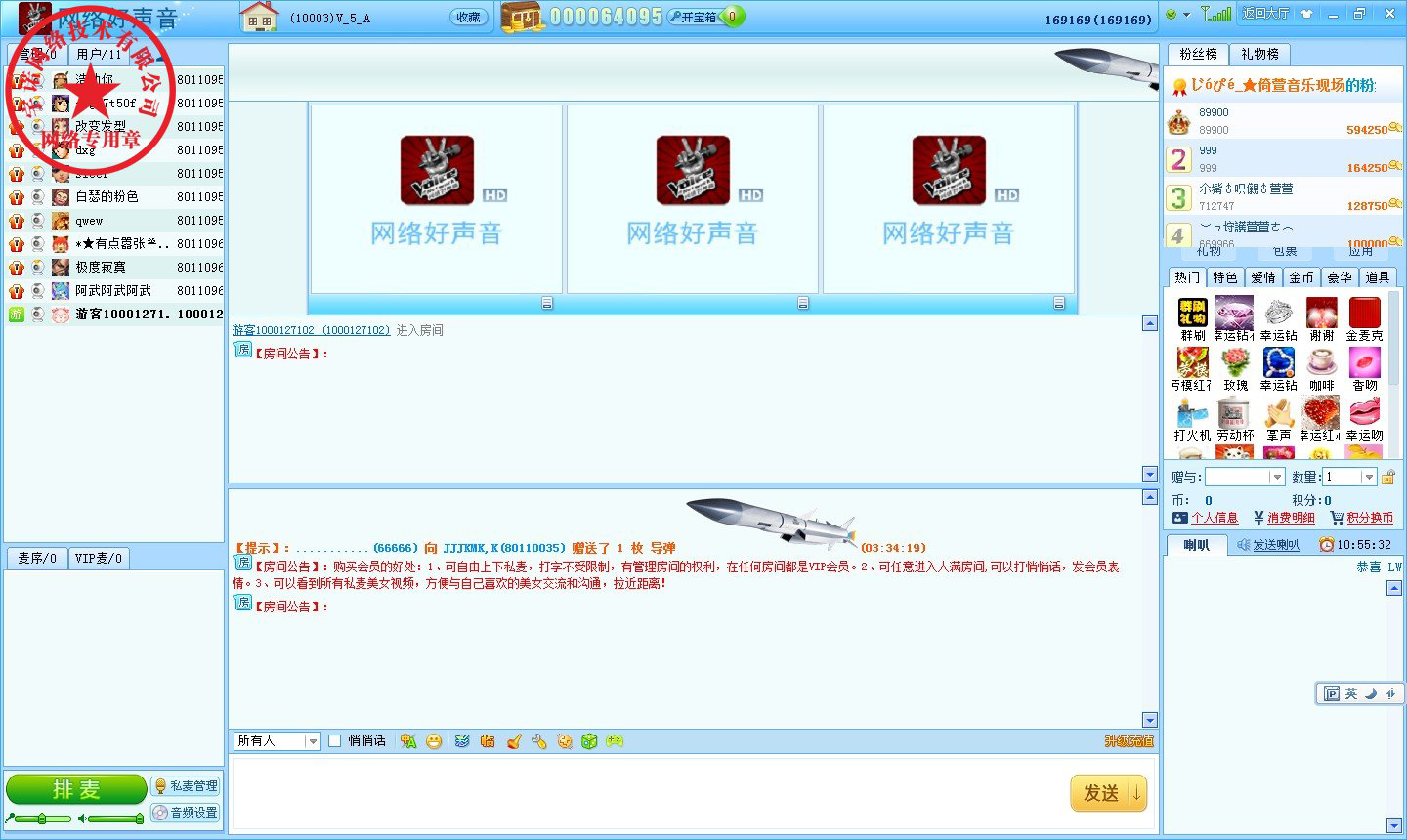Open 音频设置 audio settings
This screenshot has height=840, width=1407.
(x=186, y=812)
